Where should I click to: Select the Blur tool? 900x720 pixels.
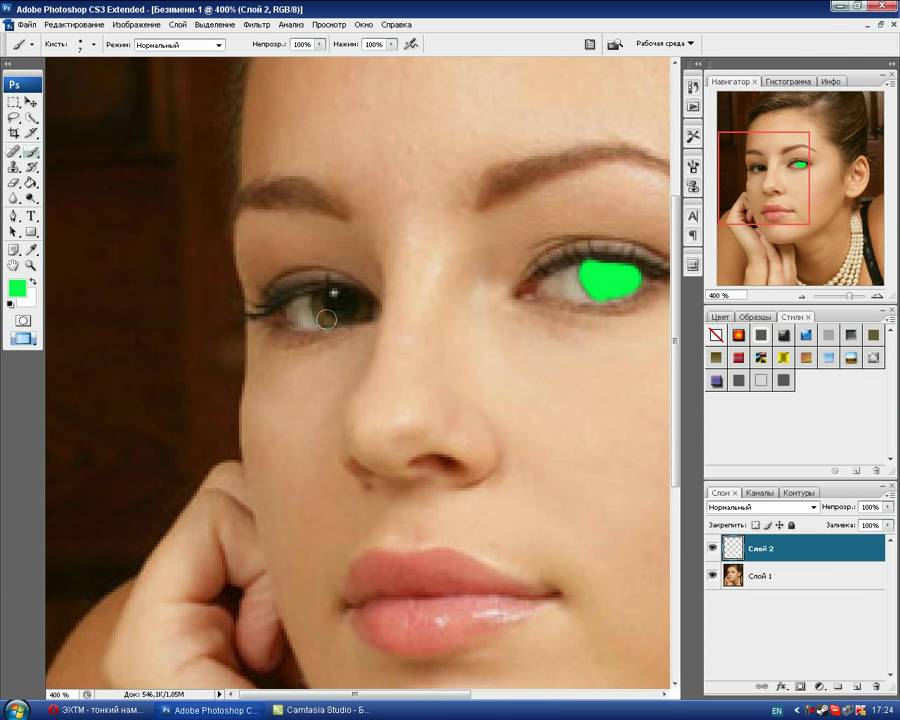(x=13, y=198)
